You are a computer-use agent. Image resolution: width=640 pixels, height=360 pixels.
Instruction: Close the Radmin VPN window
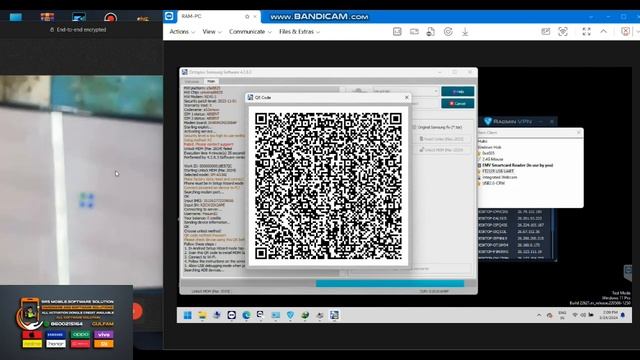(552, 121)
